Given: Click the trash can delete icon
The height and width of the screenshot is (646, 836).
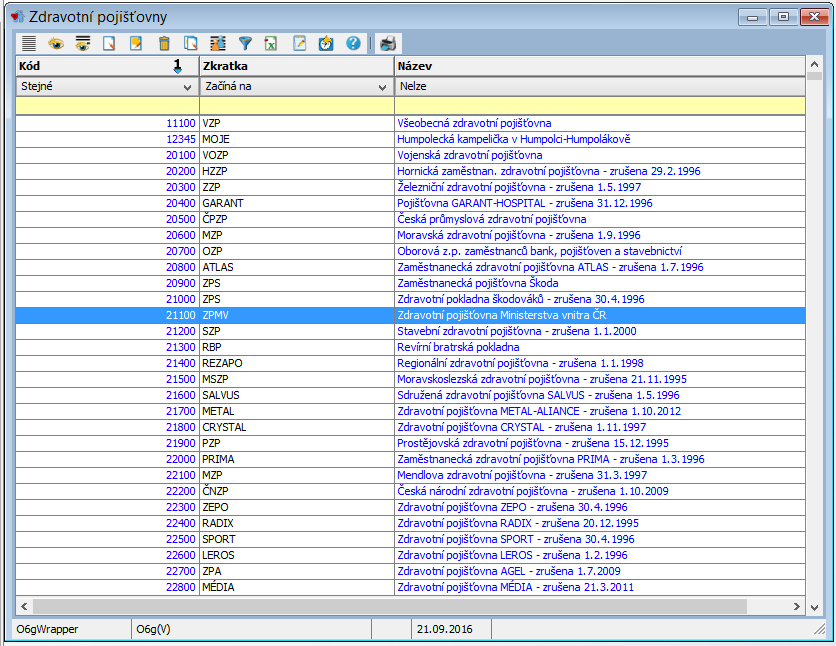Looking at the screenshot, I should pos(164,43).
